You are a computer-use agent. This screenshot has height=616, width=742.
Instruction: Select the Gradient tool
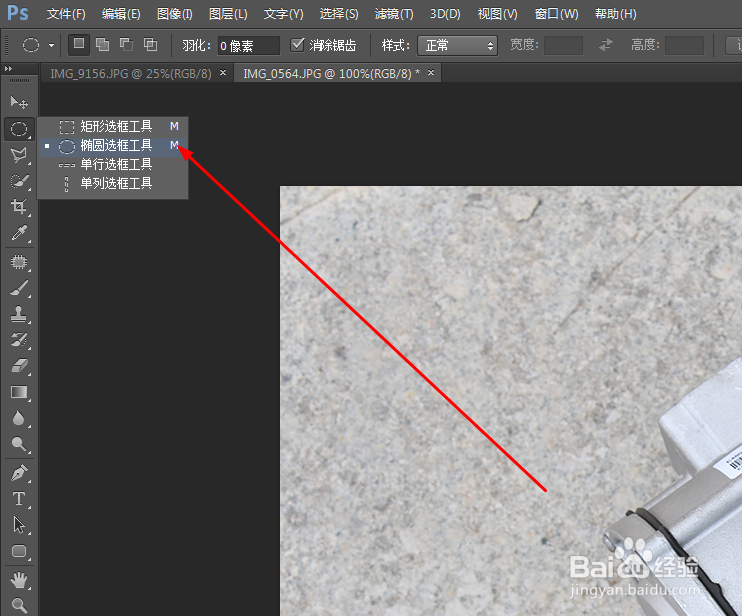(19, 392)
